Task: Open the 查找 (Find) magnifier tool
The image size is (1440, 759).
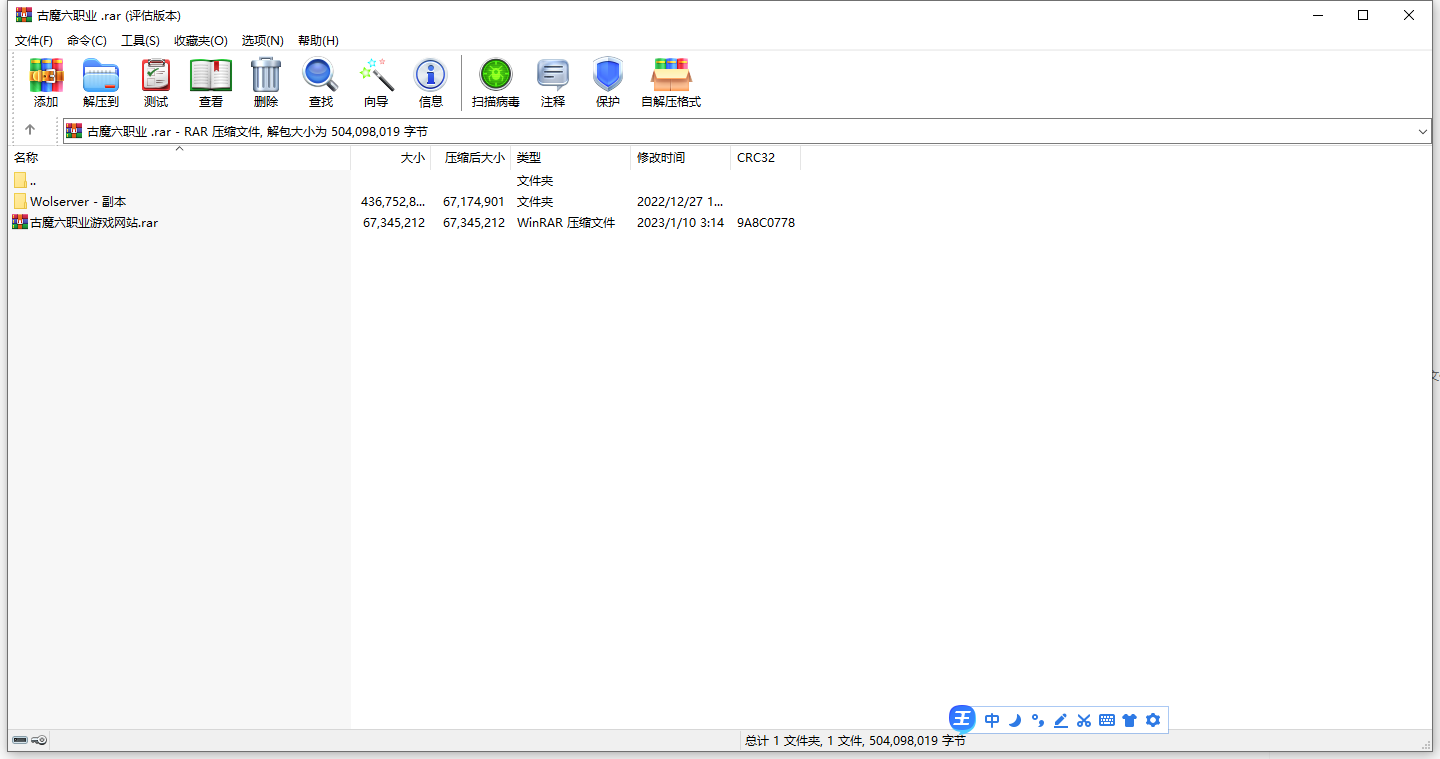Action: (x=321, y=82)
